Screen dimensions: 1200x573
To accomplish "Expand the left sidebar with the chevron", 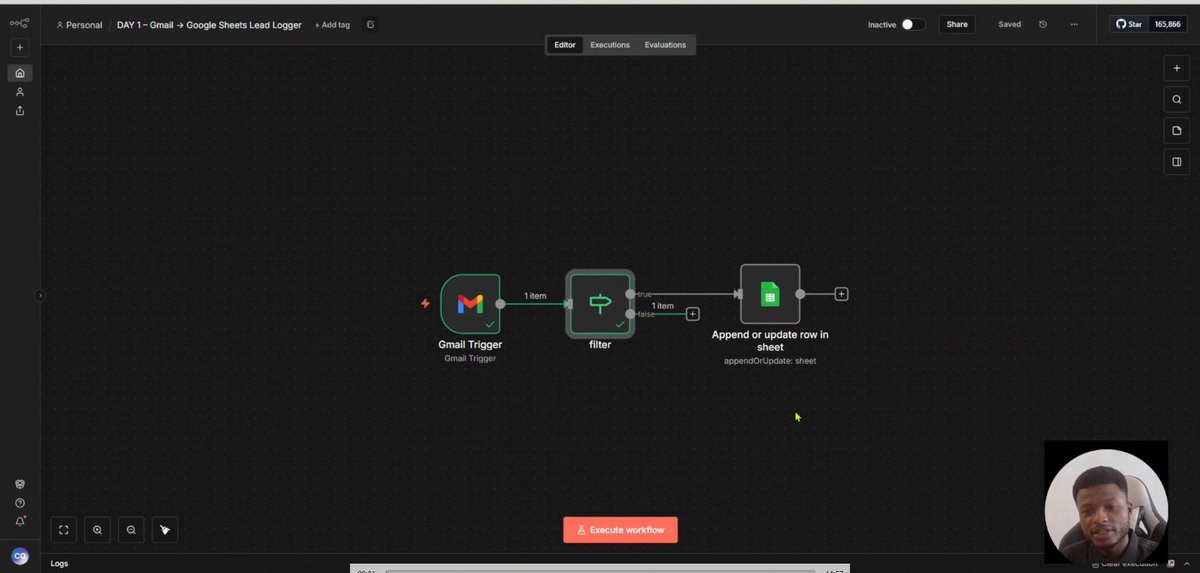I will (x=40, y=295).
